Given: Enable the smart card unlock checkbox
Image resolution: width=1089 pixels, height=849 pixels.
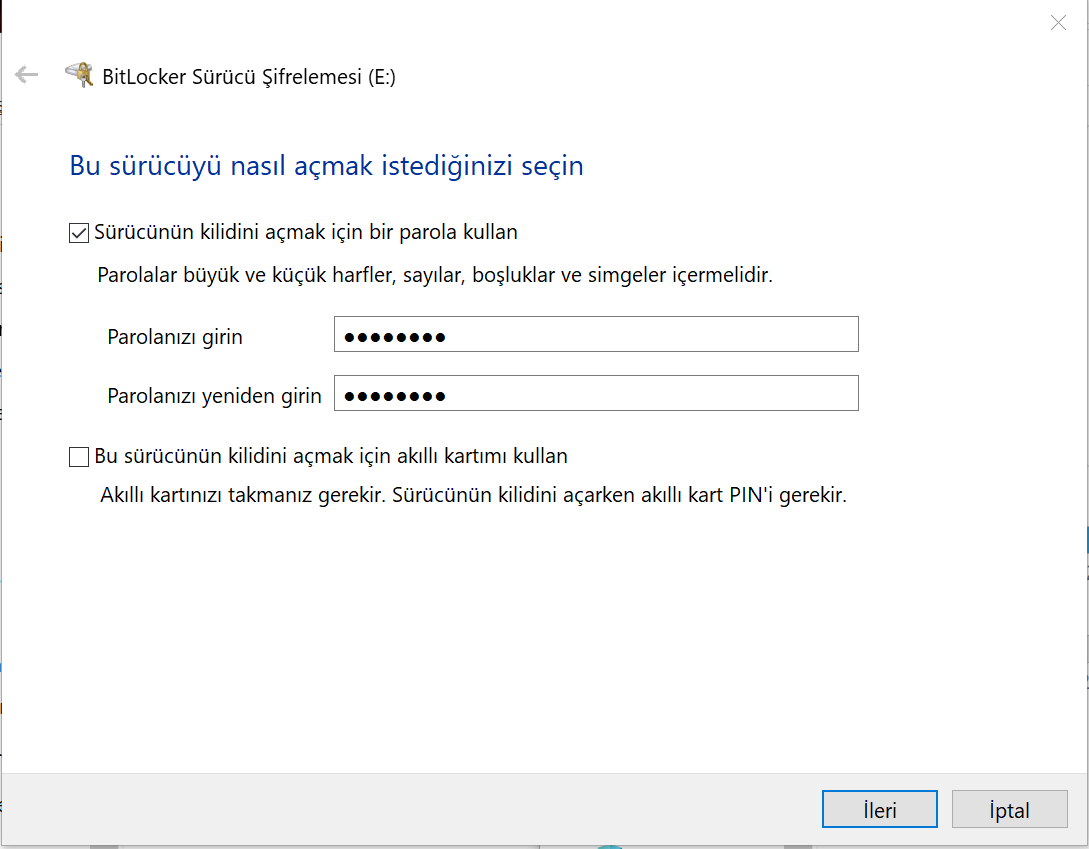Looking at the screenshot, I should click(x=79, y=457).
